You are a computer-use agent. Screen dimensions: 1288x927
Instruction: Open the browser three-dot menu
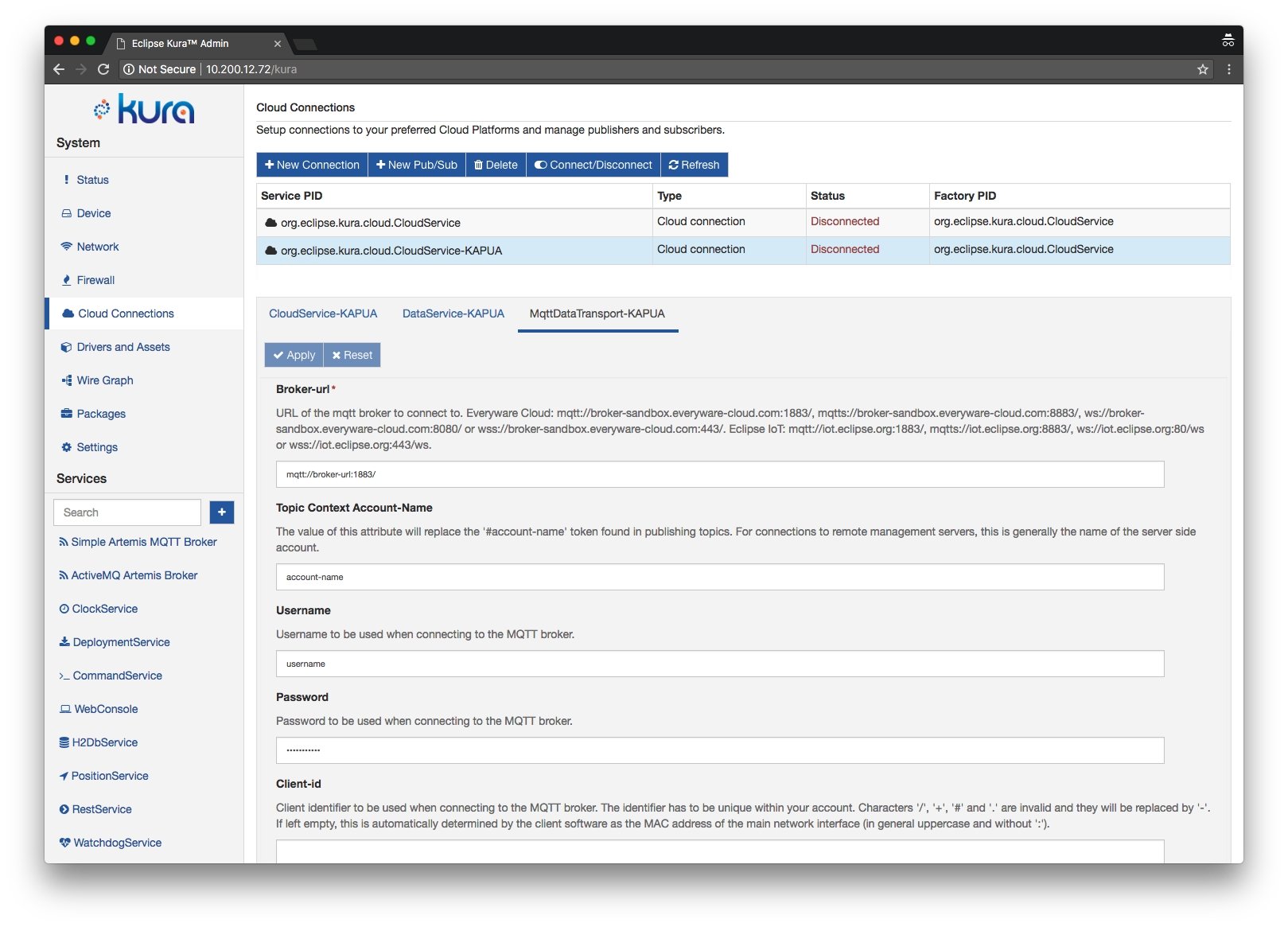[1229, 69]
